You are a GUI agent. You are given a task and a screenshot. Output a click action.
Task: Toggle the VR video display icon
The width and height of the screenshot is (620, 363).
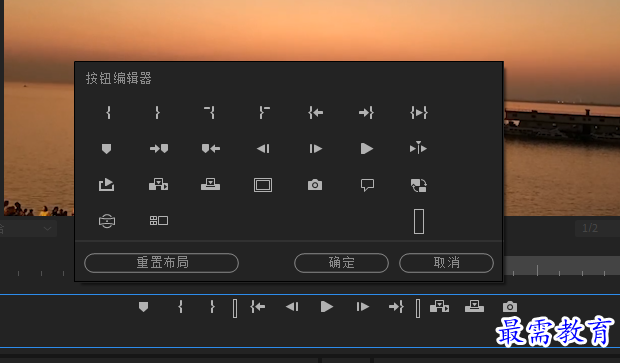(x=107, y=221)
